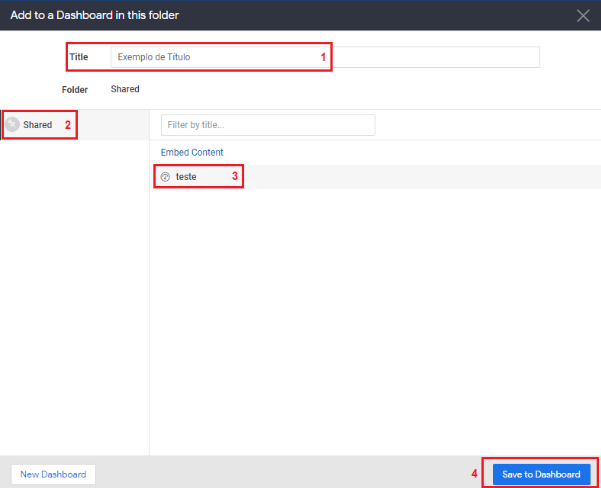Screen dimensions: 601x488
Task: Select the Shared folder in sidebar
Action: [38, 125]
